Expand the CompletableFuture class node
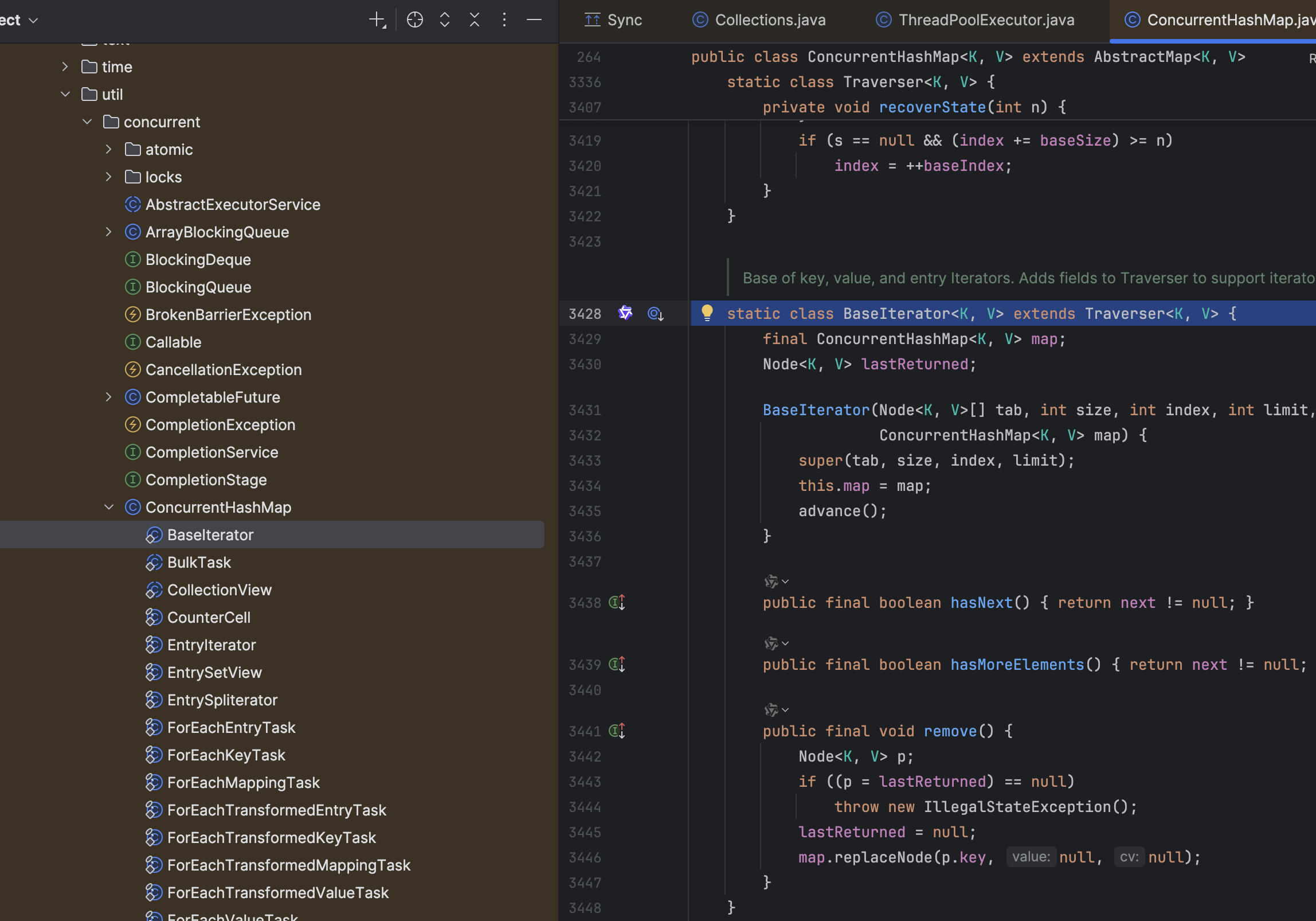The width and height of the screenshot is (1316, 921). click(x=109, y=397)
